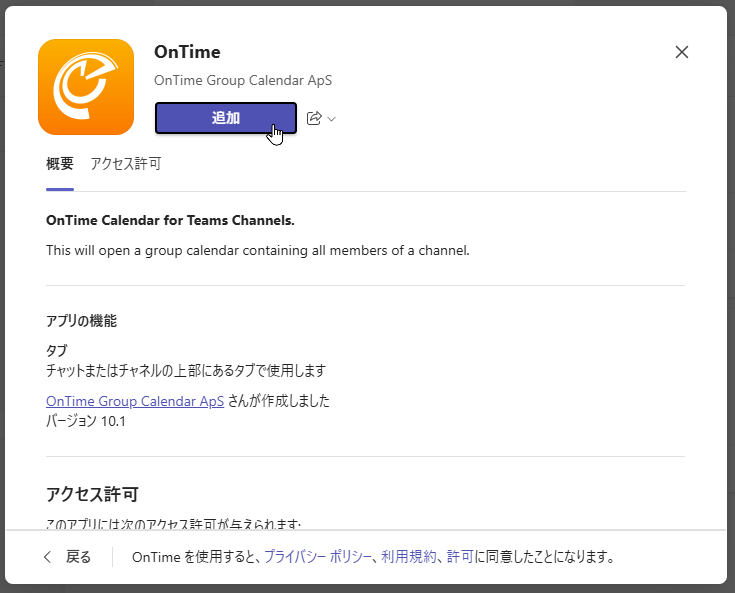
Task: Click the アプリの機能 heading
Action: point(81,321)
